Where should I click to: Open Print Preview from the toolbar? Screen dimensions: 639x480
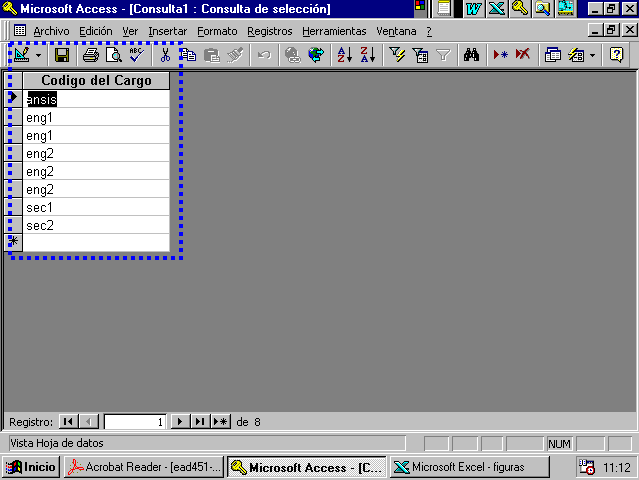coord(114,55)
